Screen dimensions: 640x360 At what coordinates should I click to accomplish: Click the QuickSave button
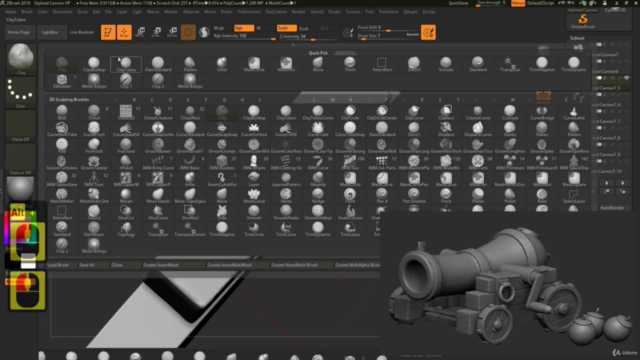point(458,3)
